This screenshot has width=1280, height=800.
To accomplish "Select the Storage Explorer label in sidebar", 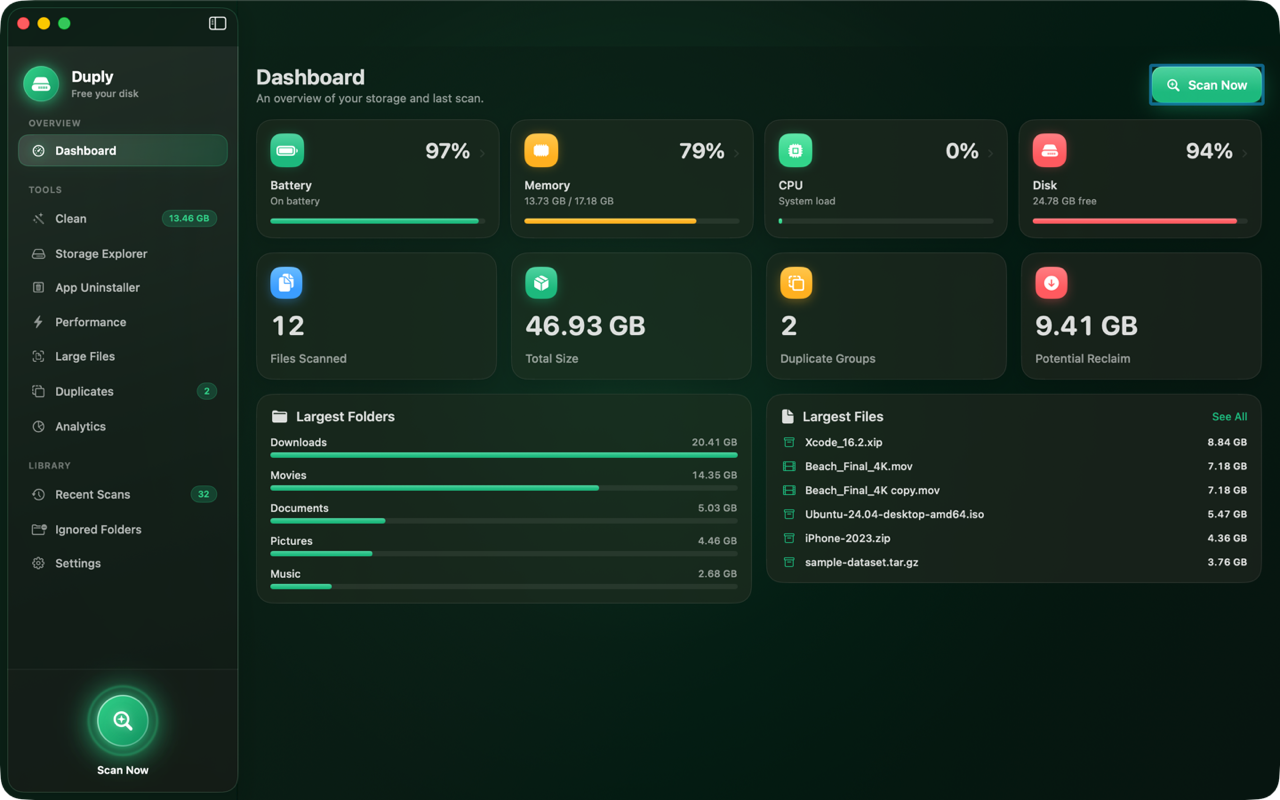I will [101, 254].
